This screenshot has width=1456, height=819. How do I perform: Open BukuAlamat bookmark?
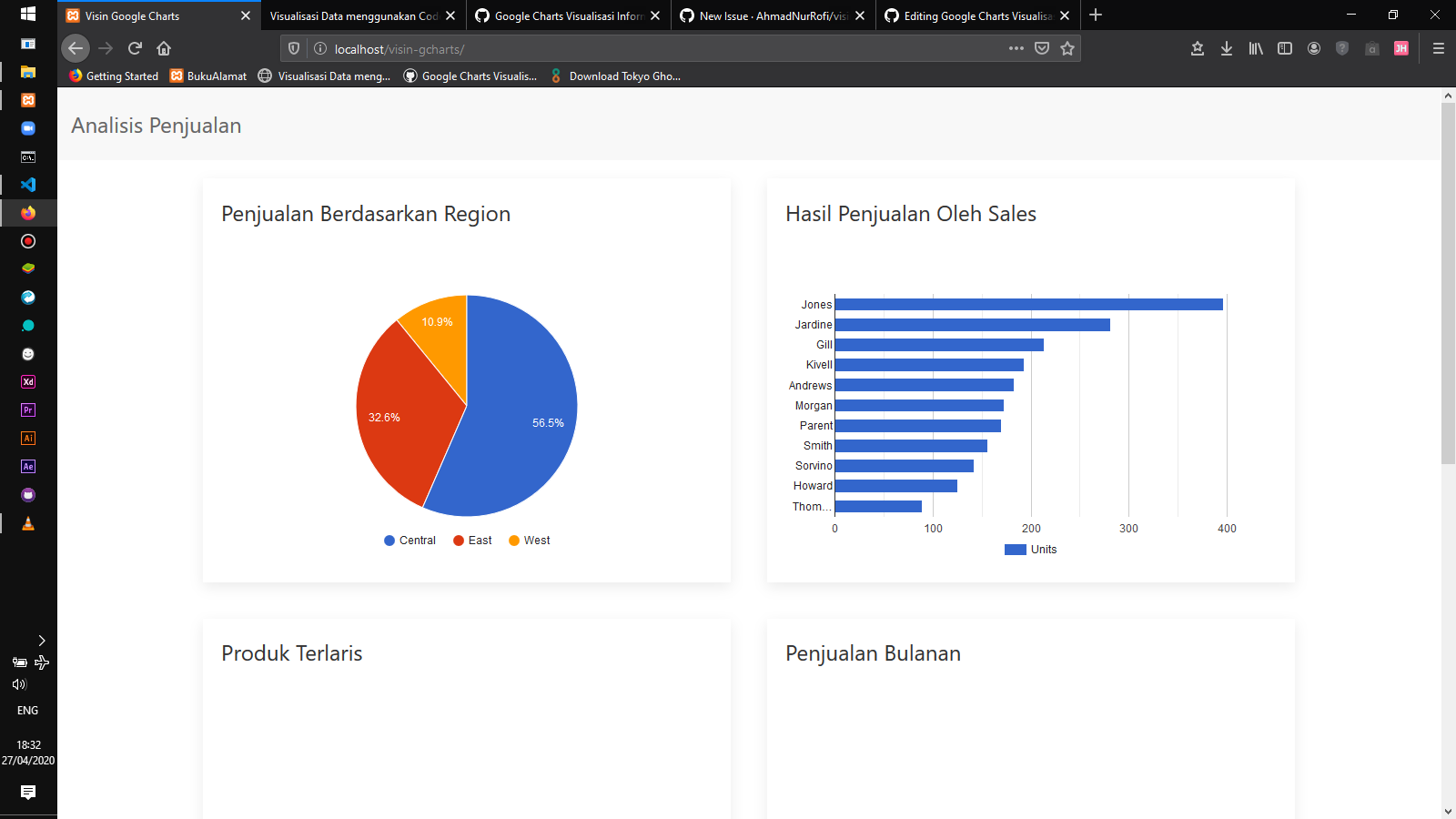tap(208, 76)
